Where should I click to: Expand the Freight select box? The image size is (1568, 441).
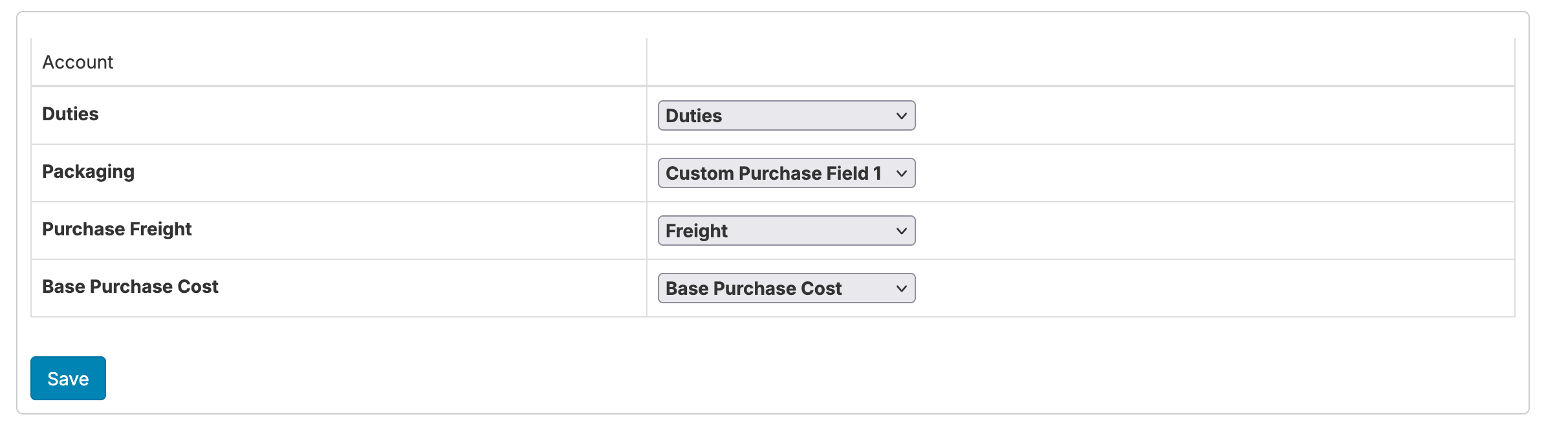pyautogui.click(x=776, y=231)
